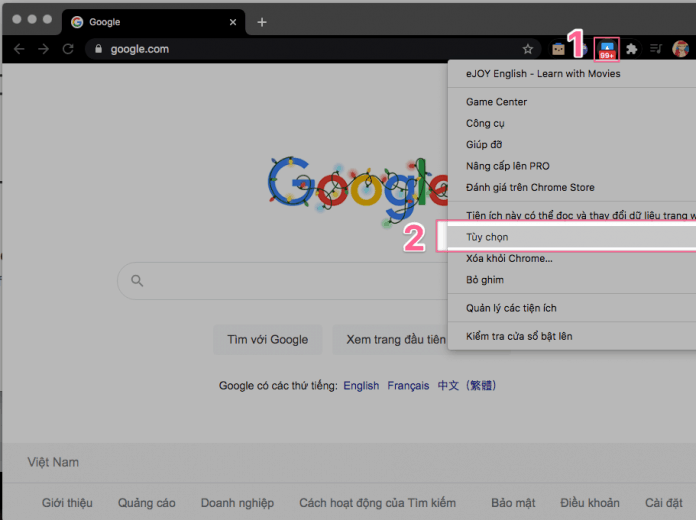Screen dimensions: 696x520
Task: Switch Google language to 中文 (繁體)
Action: click(x=467, y=385)
